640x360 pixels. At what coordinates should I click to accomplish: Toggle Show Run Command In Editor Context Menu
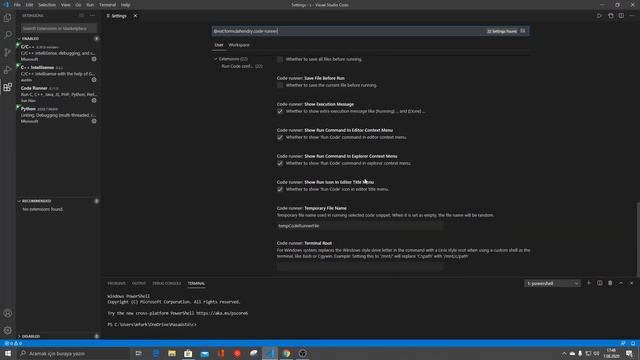[x=280, y=138]
